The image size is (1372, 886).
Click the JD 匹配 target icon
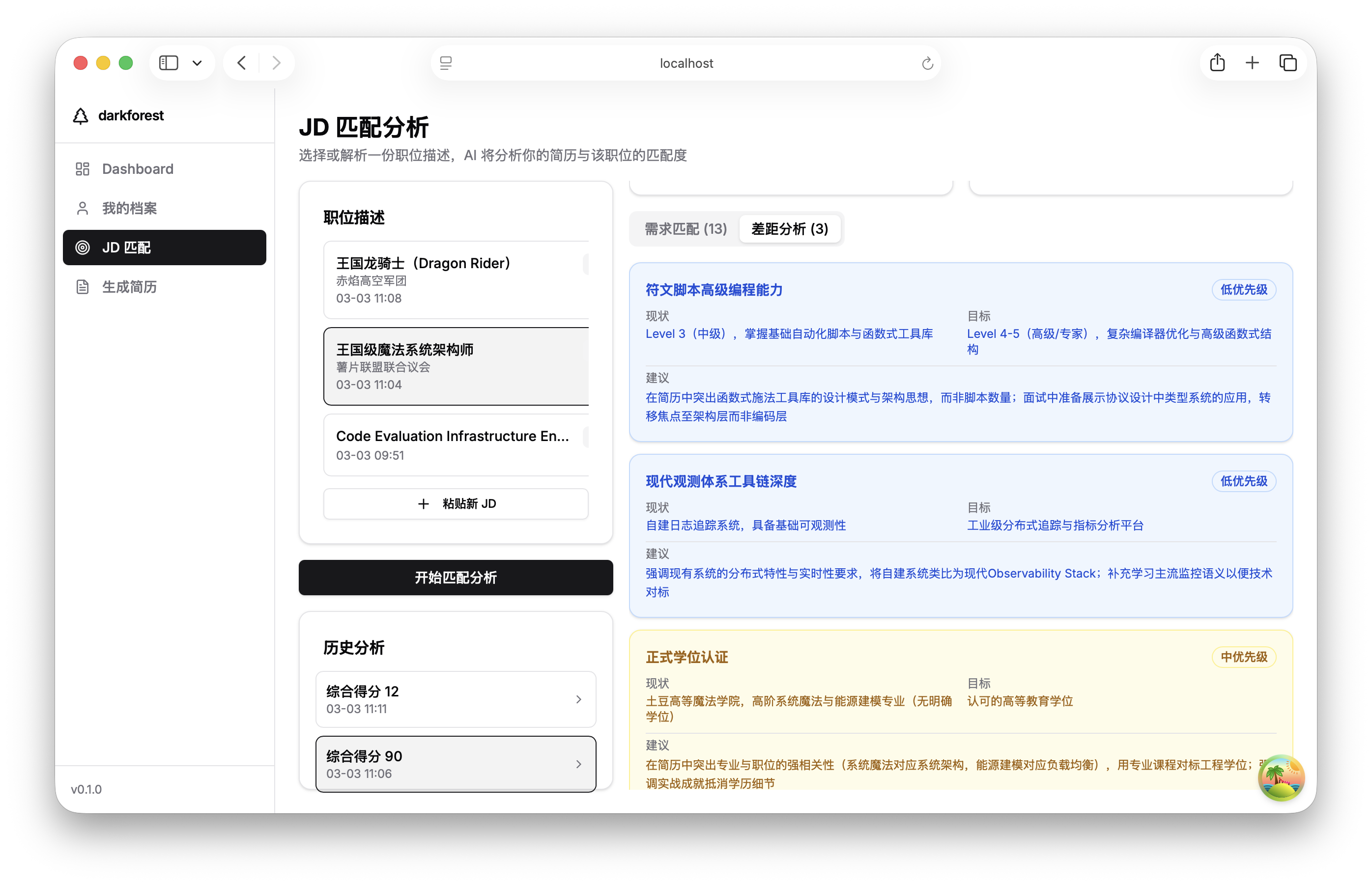click(x=84, y=248)
